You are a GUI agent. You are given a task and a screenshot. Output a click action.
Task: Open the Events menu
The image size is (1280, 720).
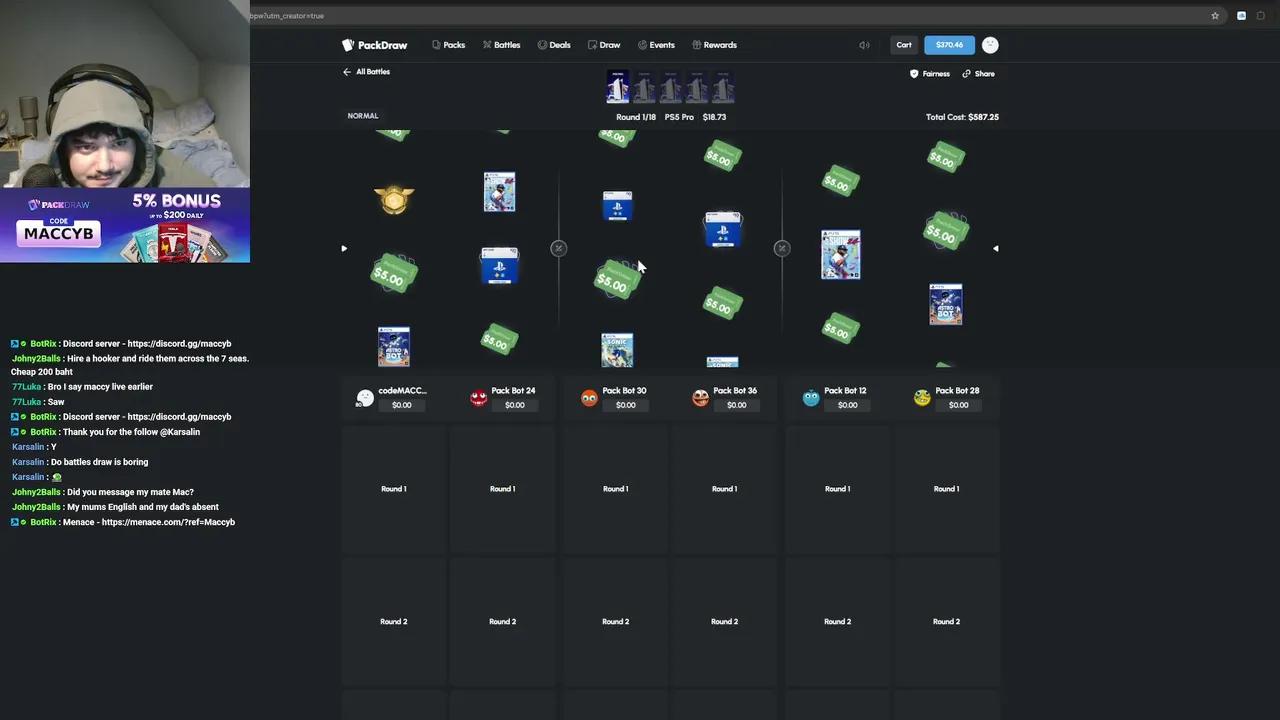click(656, 45)
